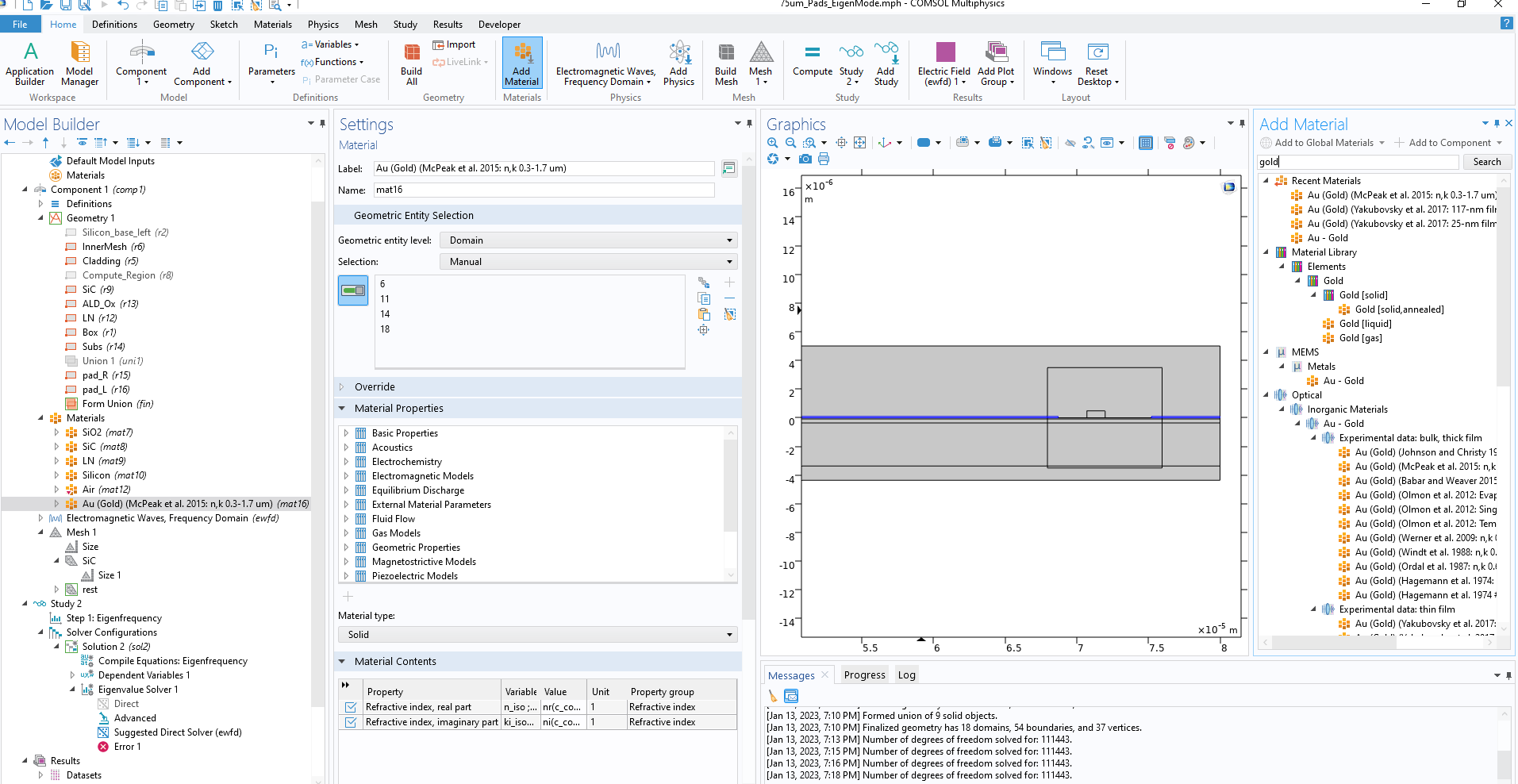The width and height of the screenshot is (1518, 784).
Task: Open the Material type Solid dropdown
Action: pos(537,635)
